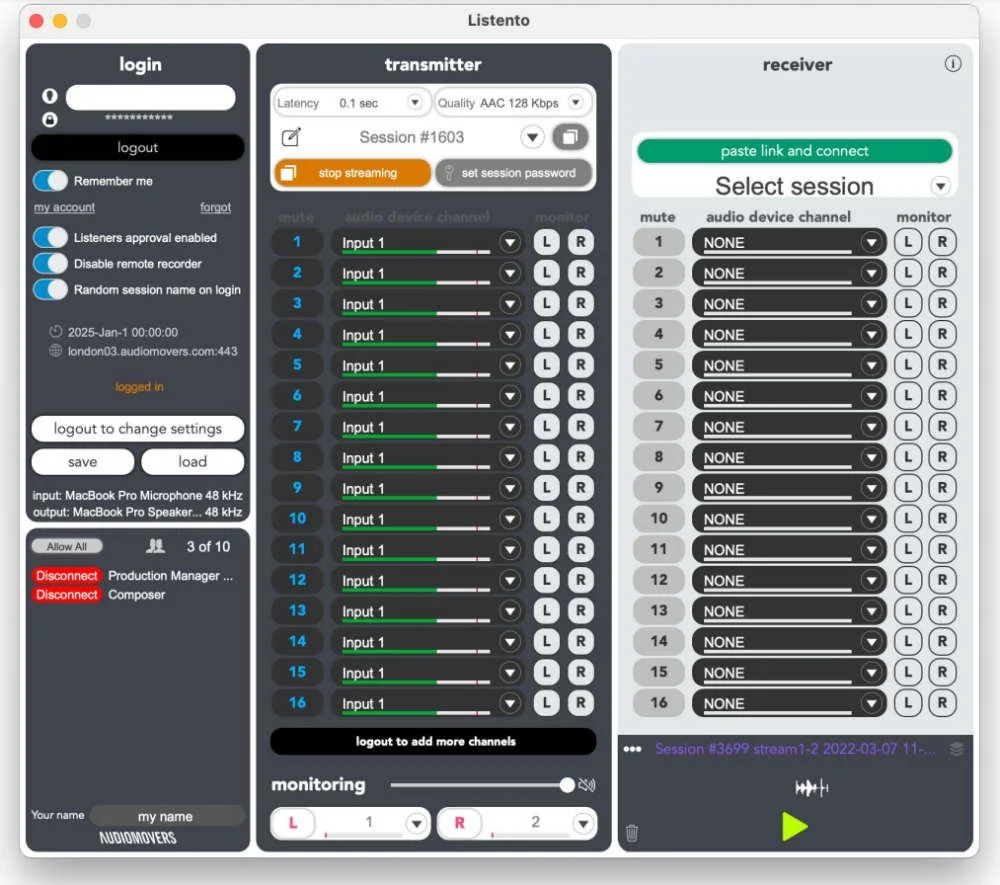Mute transmitter channel 10
Screen dimensions: 1000x885
297,518
